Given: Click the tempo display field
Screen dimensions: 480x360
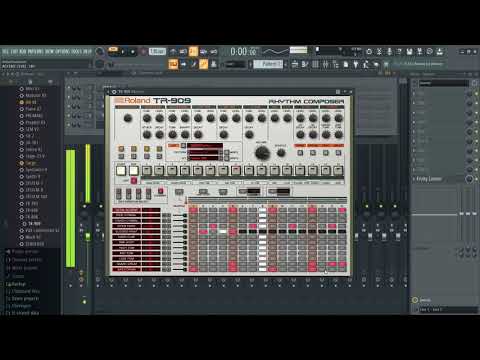Looking at the screenshot, I should tap(157, 52).
